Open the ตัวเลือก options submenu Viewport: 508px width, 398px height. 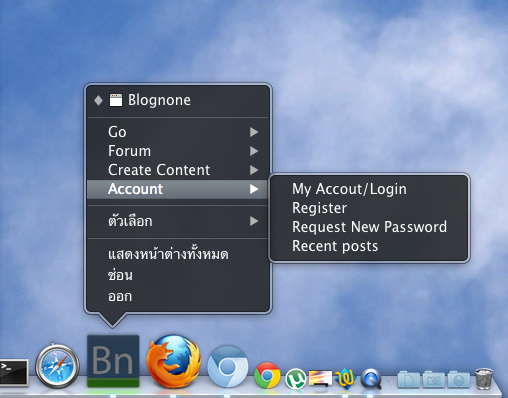pyautogui.click(x=177, y=221)
